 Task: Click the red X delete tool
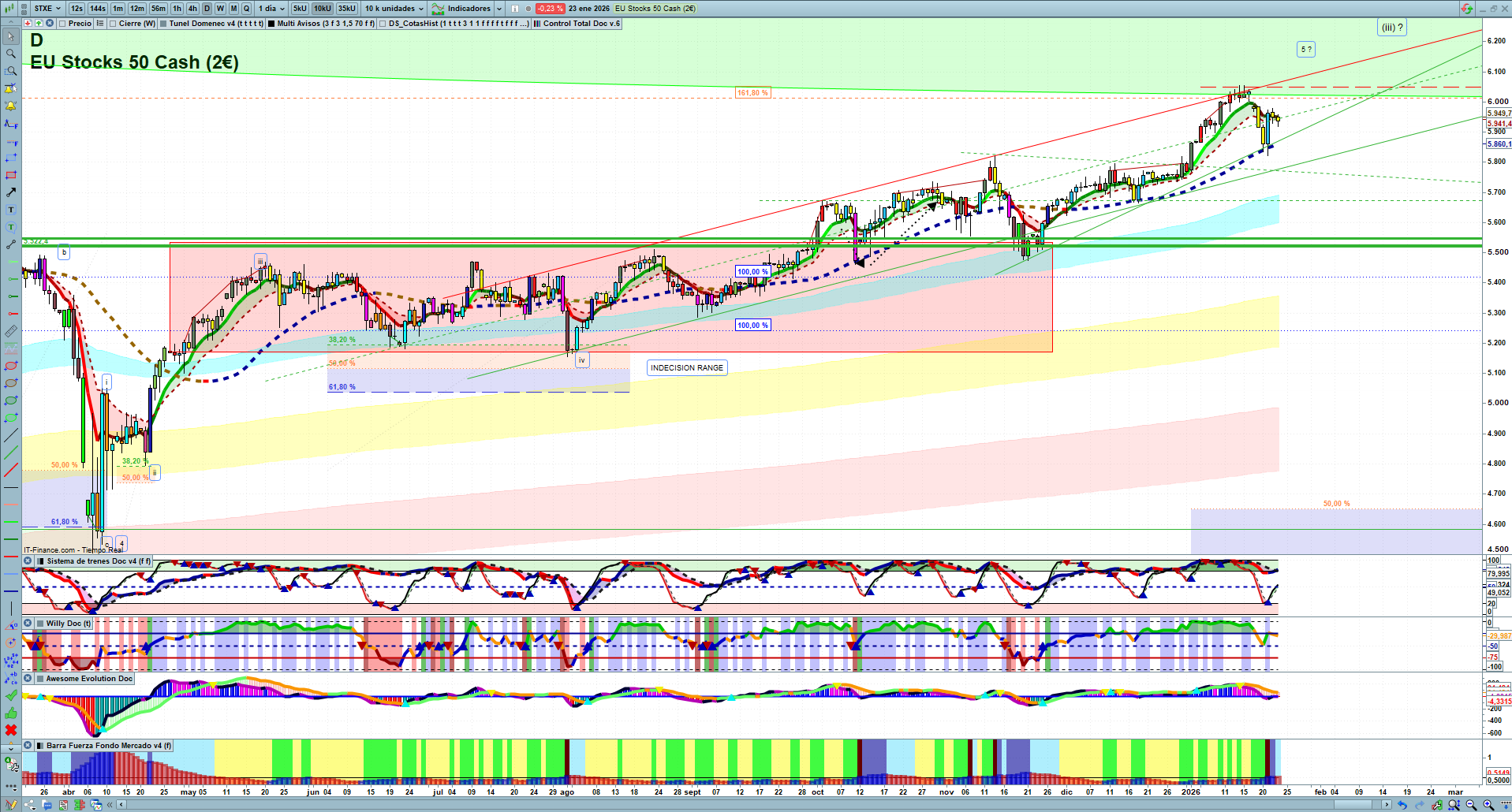click(x=11, y=730)
